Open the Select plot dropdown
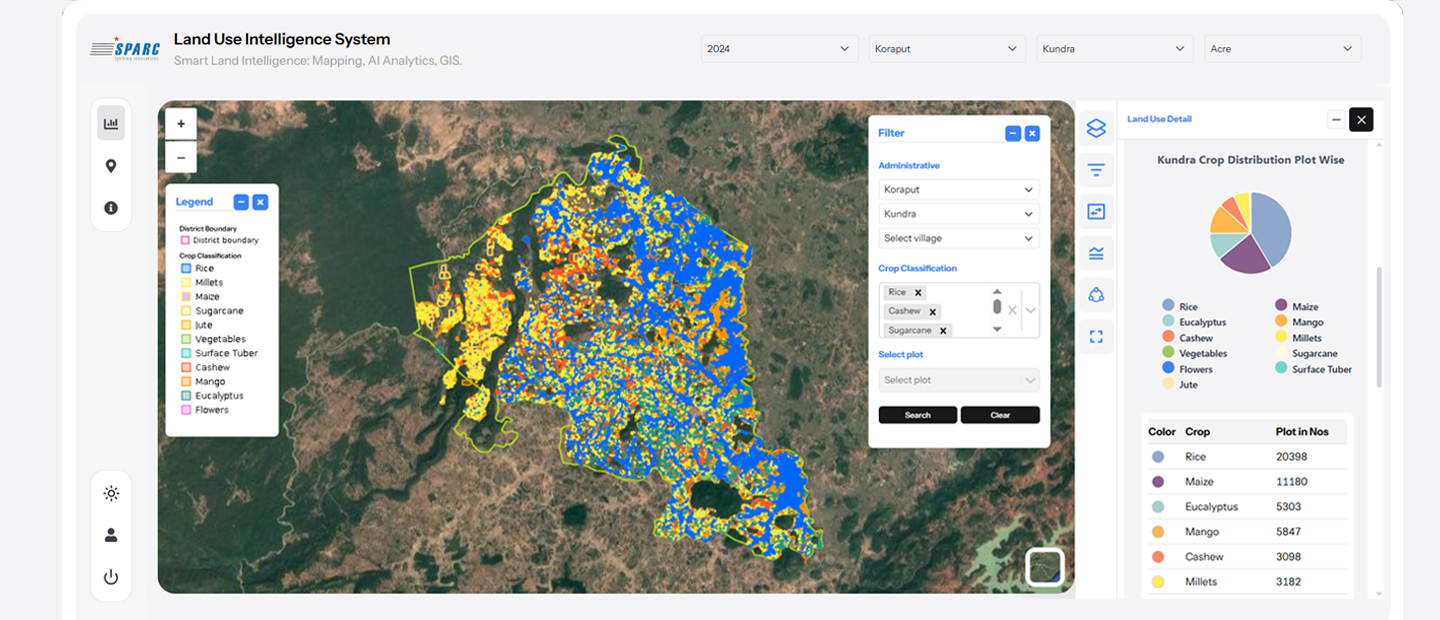Image resolution: width=1440 pixels, height=620 pixels. [x=959, y=380]
